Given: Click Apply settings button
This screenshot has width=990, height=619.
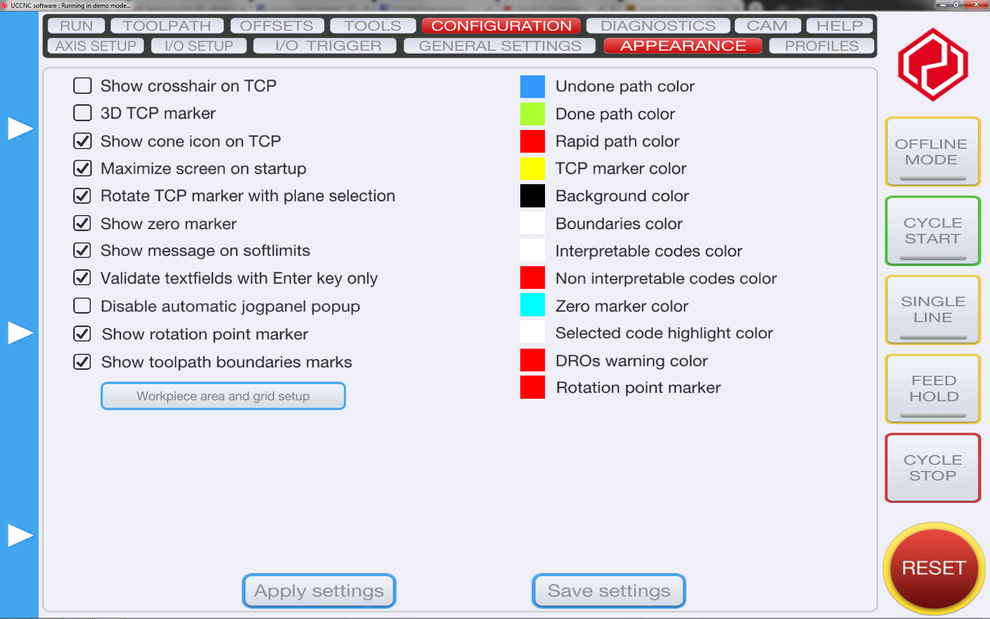Looking at the screenshot, I should pyautogui.click(x=319, y=591).
